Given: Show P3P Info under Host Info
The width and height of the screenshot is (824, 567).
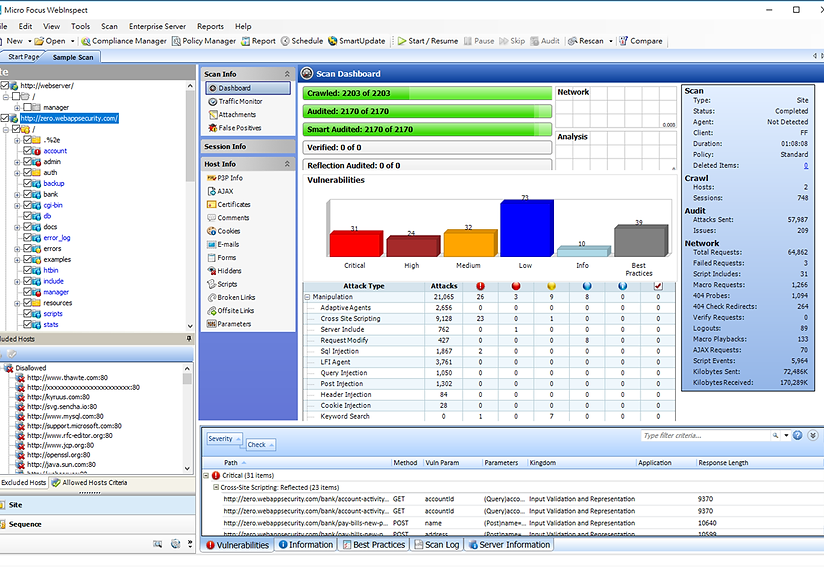Looking at the screenshot, I should [x=225, y=178].
